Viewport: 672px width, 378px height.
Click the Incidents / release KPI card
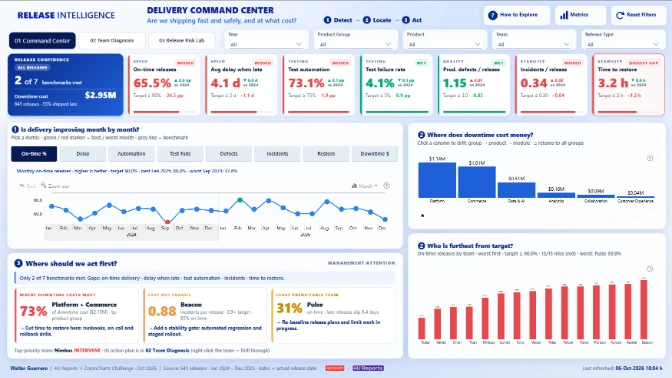coord(551,85)
